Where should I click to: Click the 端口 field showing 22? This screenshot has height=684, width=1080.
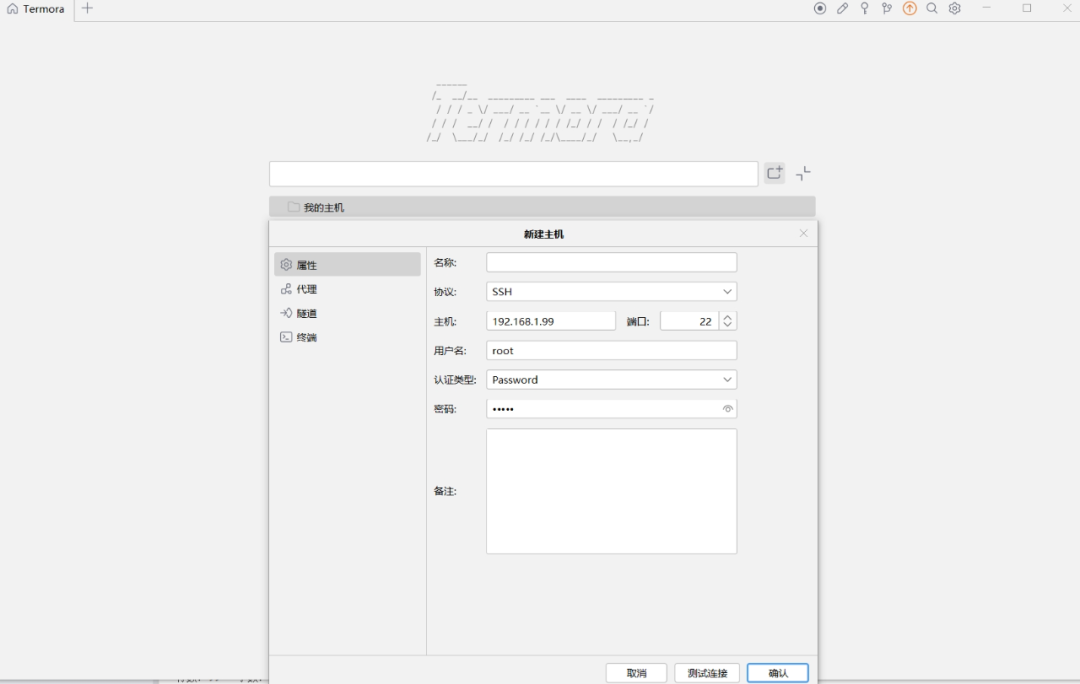689,321
